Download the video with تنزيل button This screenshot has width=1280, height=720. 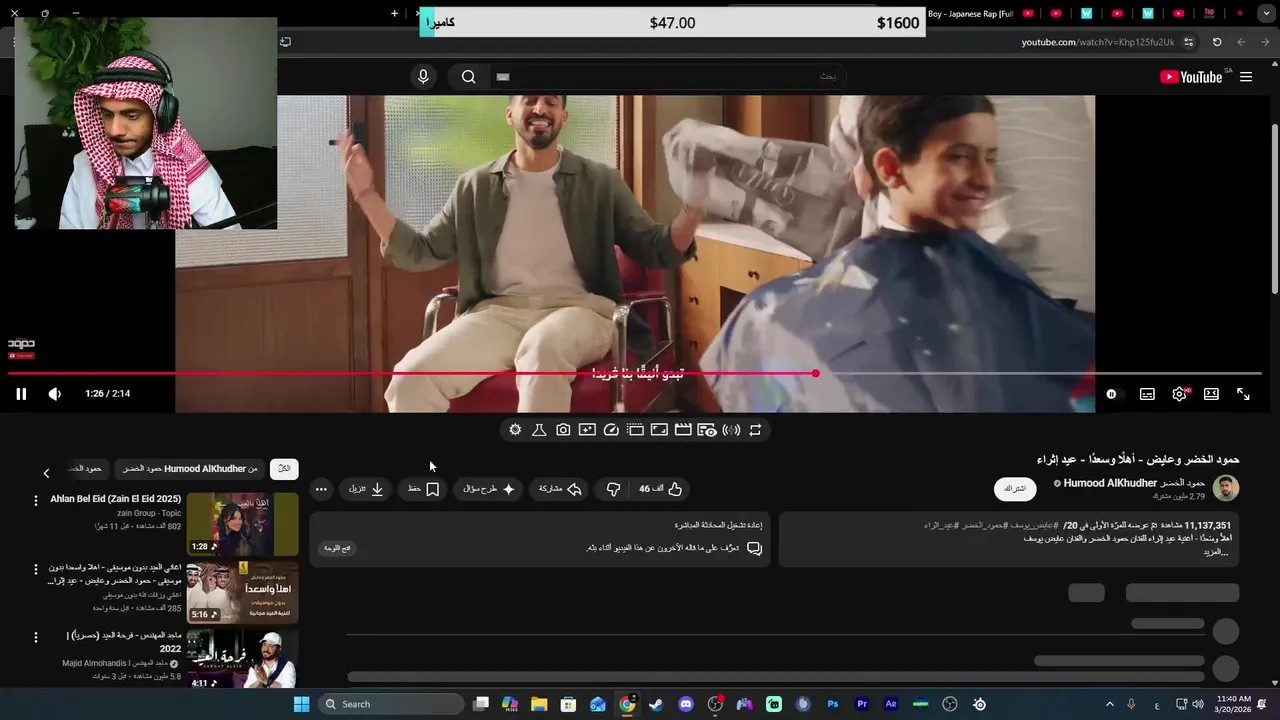tap(366, 489)
